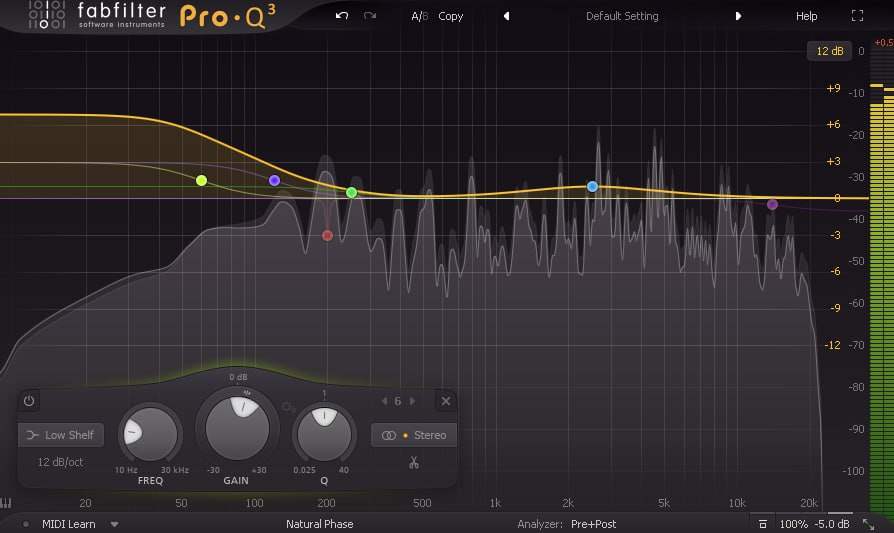The image size is (894, 533).
Task: Click the undo arrow icon
Action: click(x=342, y=16)
